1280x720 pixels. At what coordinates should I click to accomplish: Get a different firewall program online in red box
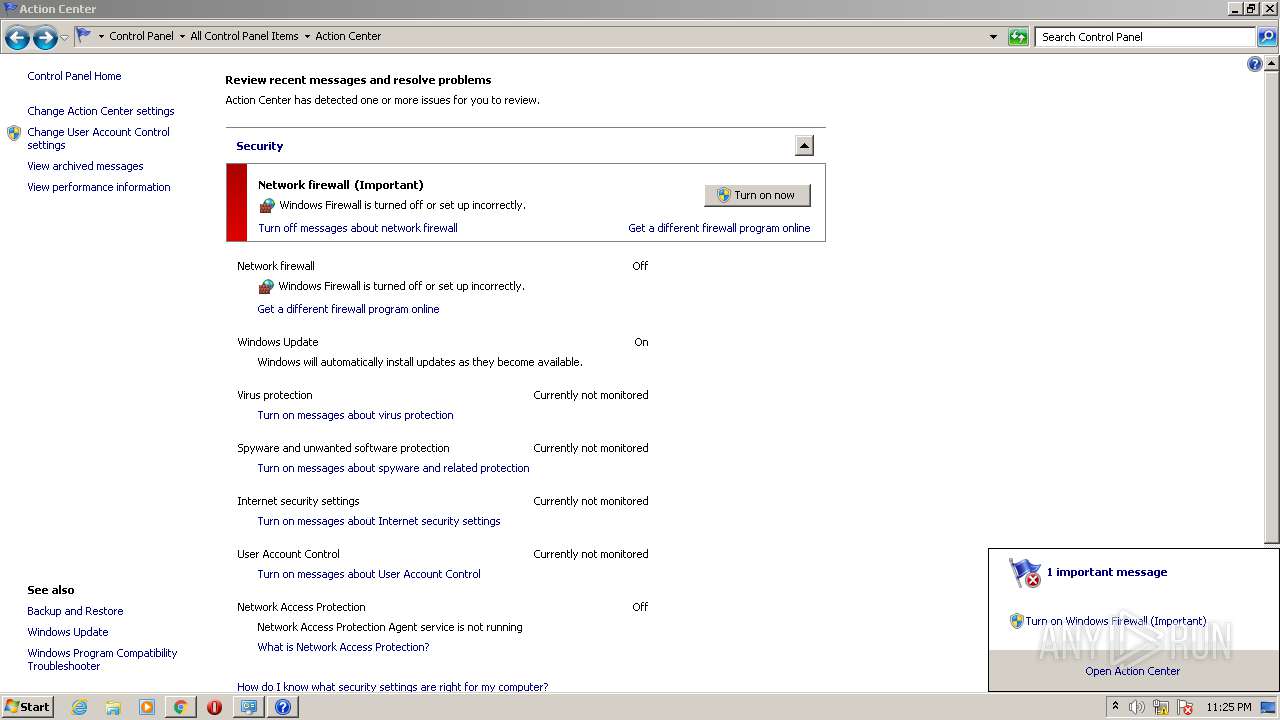(x=719, y=228)
